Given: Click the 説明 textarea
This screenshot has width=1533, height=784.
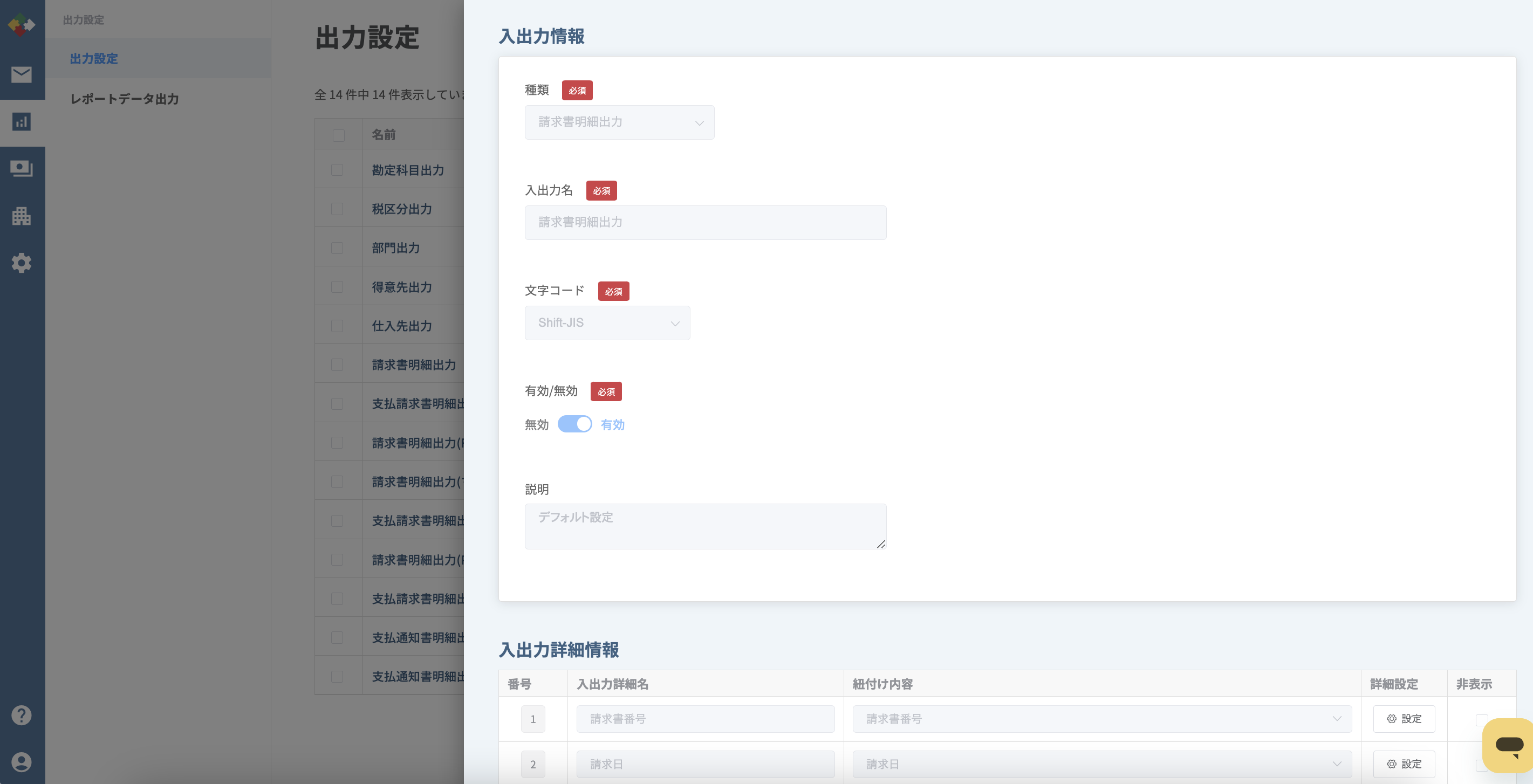Looking at the screenshot, I should click(x=705, y=526).
